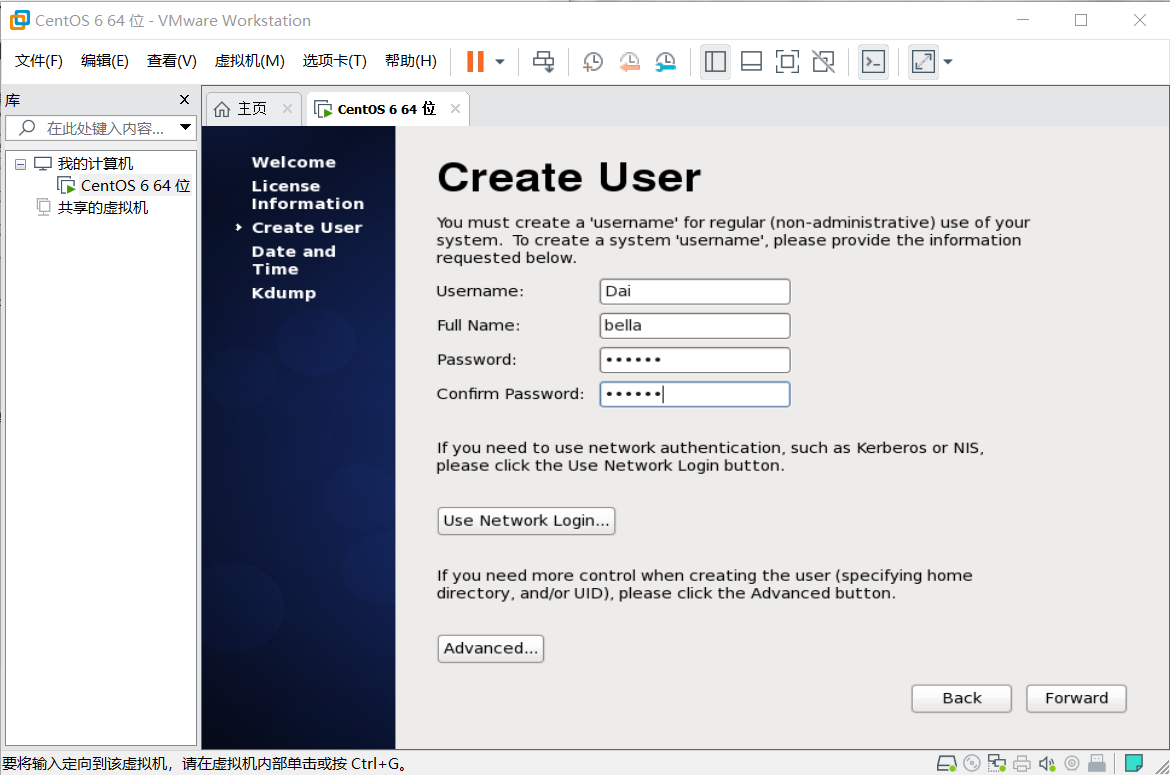
Task: Click the teal message log icon
Action: pos(1133,763)
